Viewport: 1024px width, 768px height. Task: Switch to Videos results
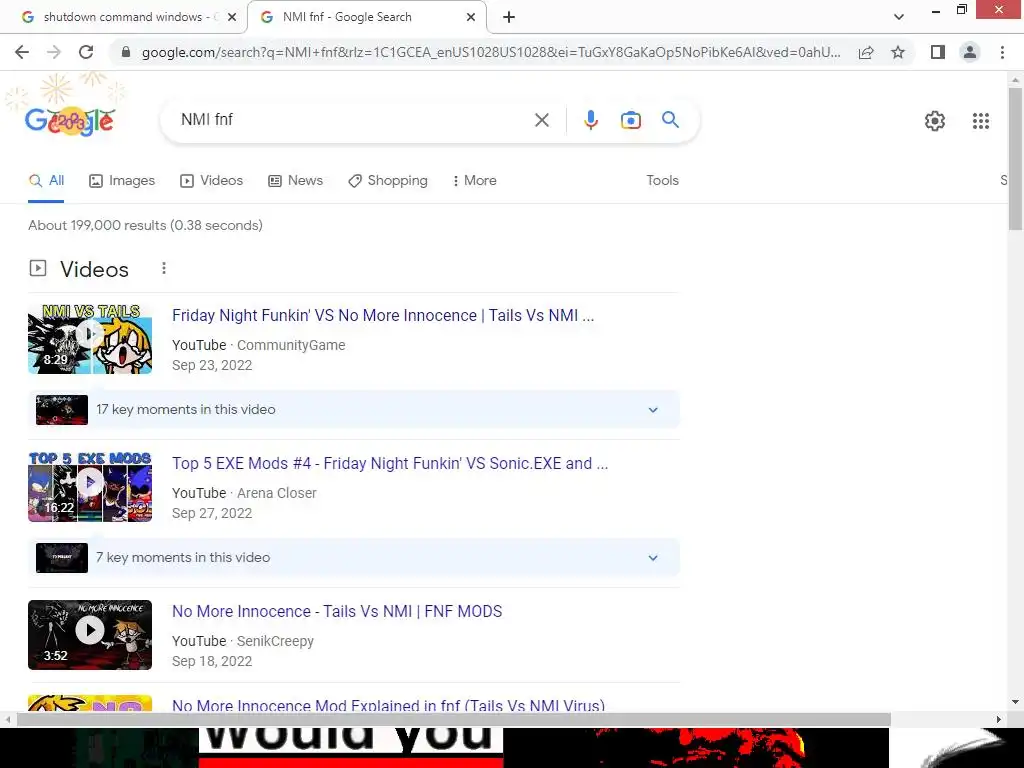[212, 181]
